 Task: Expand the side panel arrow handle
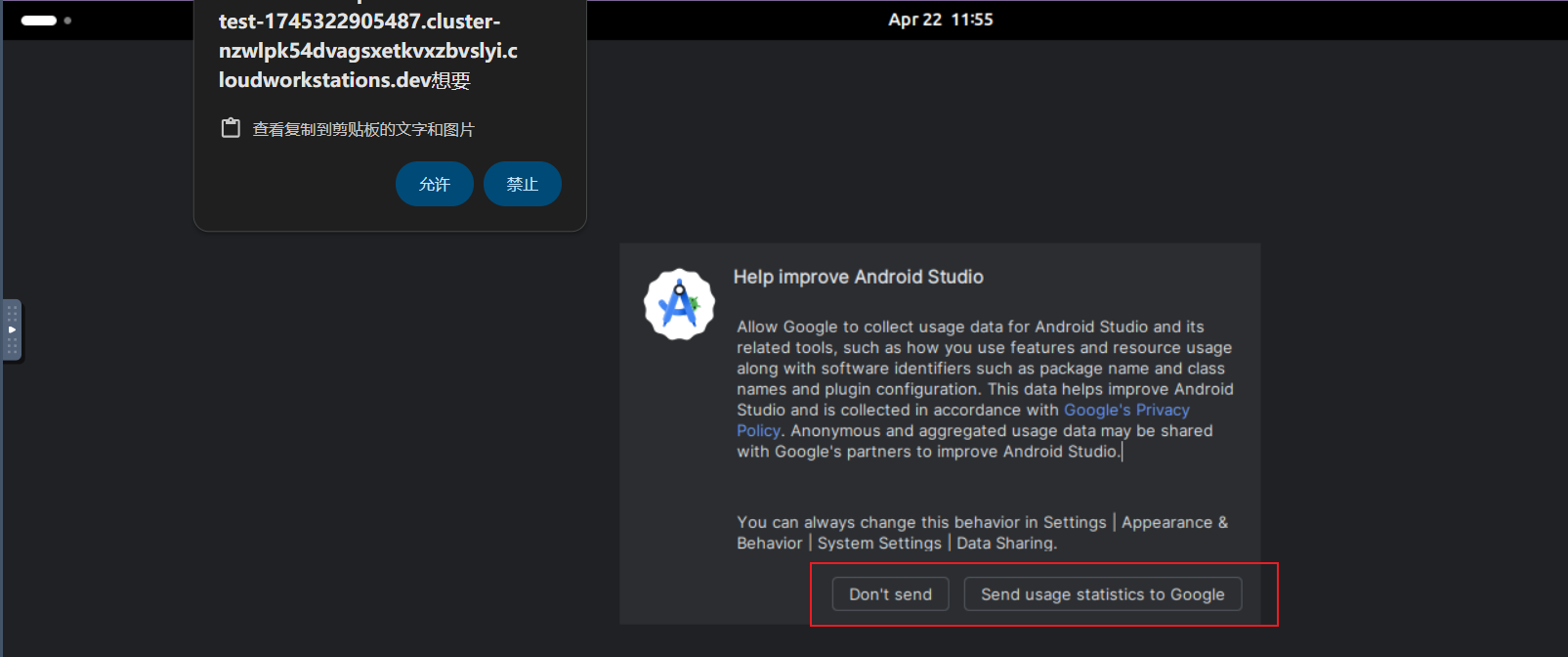coord(12,330)
